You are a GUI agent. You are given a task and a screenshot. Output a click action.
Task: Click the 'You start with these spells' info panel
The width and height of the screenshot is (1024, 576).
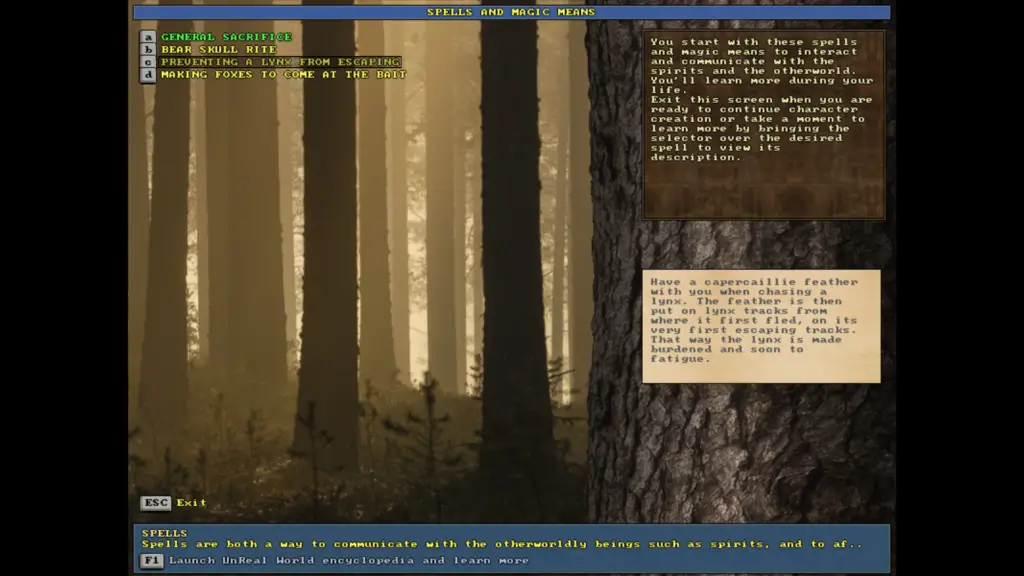764,124
